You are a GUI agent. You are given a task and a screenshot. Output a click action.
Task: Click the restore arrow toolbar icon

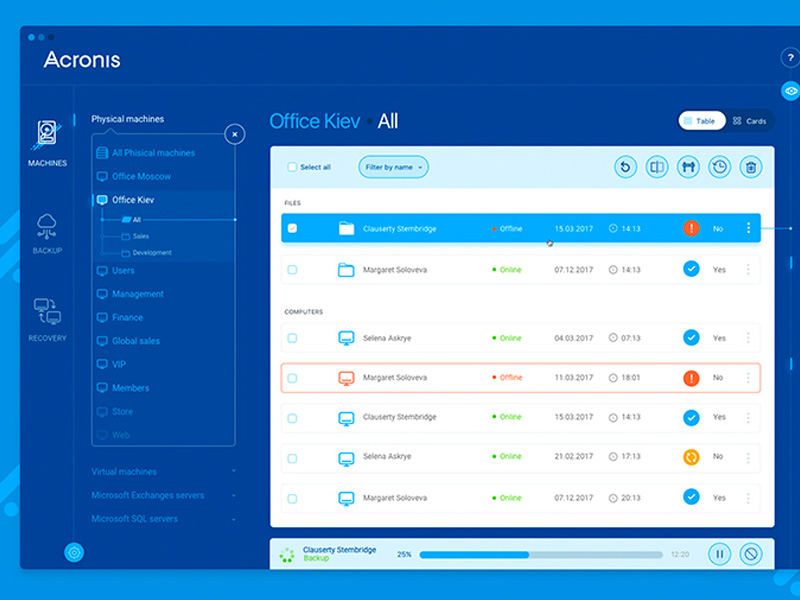click(x=626, y=167)
